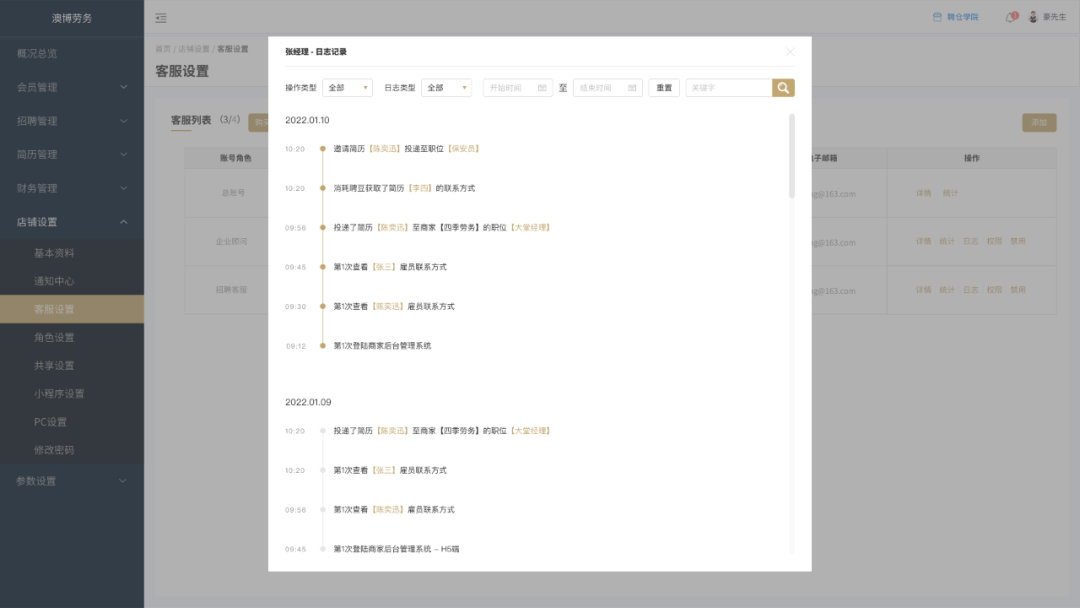This screenshot has height=608, width=1080.
Task: Click the 添加 button in background page
Action: pyautogui.click(x=1039, y=123)
